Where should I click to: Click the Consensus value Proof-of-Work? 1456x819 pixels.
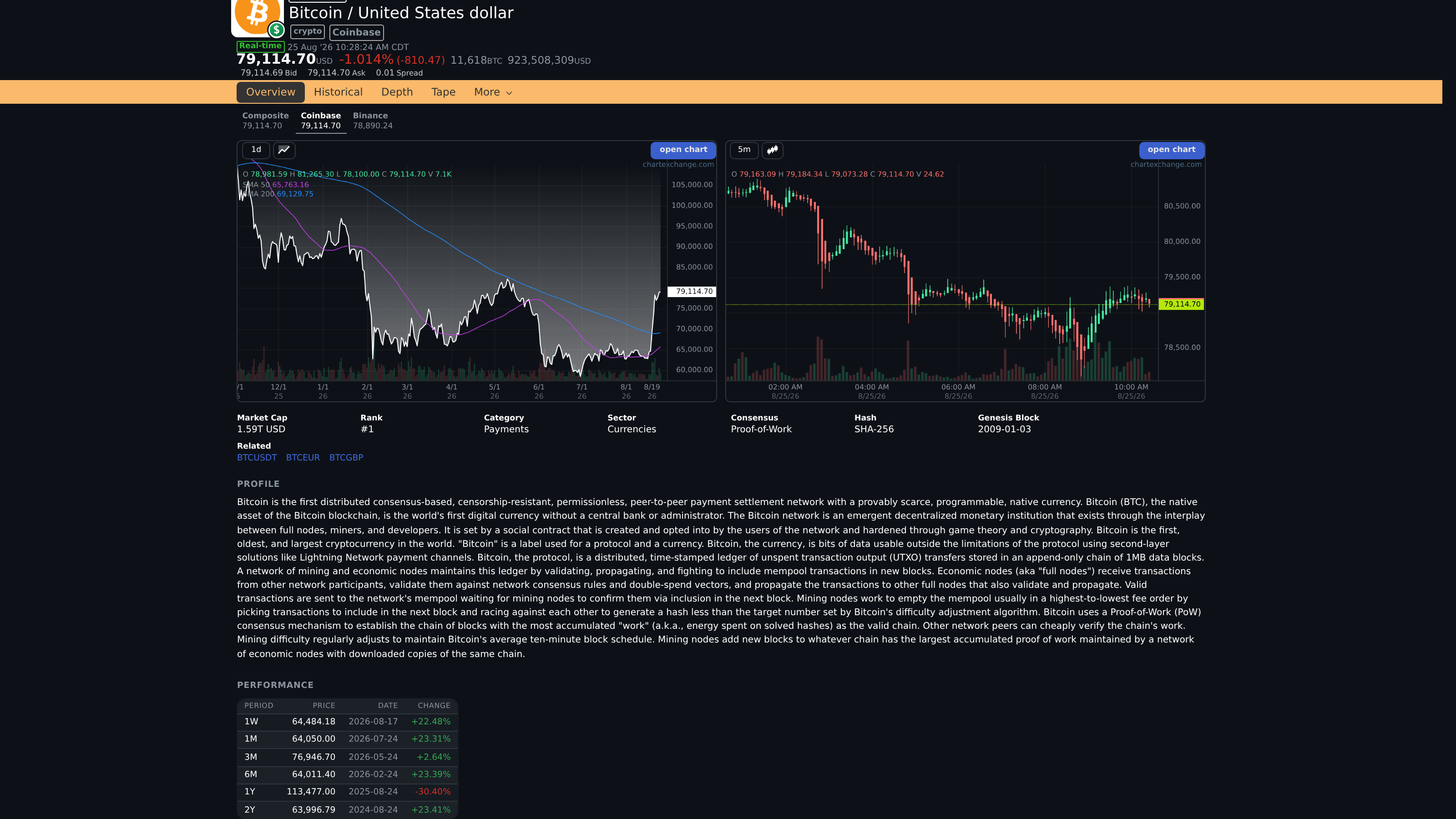click(761, 429)
